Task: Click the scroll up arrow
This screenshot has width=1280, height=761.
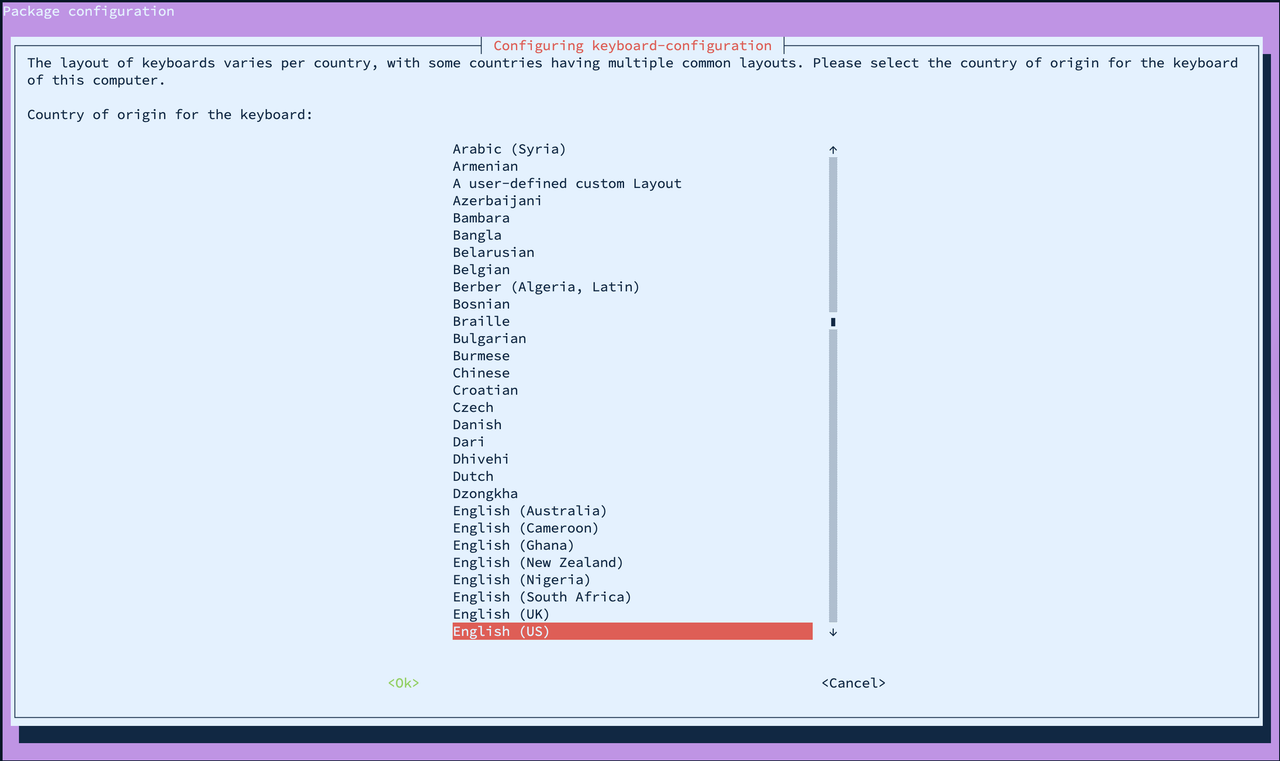Action: click(x=833, y=149)
